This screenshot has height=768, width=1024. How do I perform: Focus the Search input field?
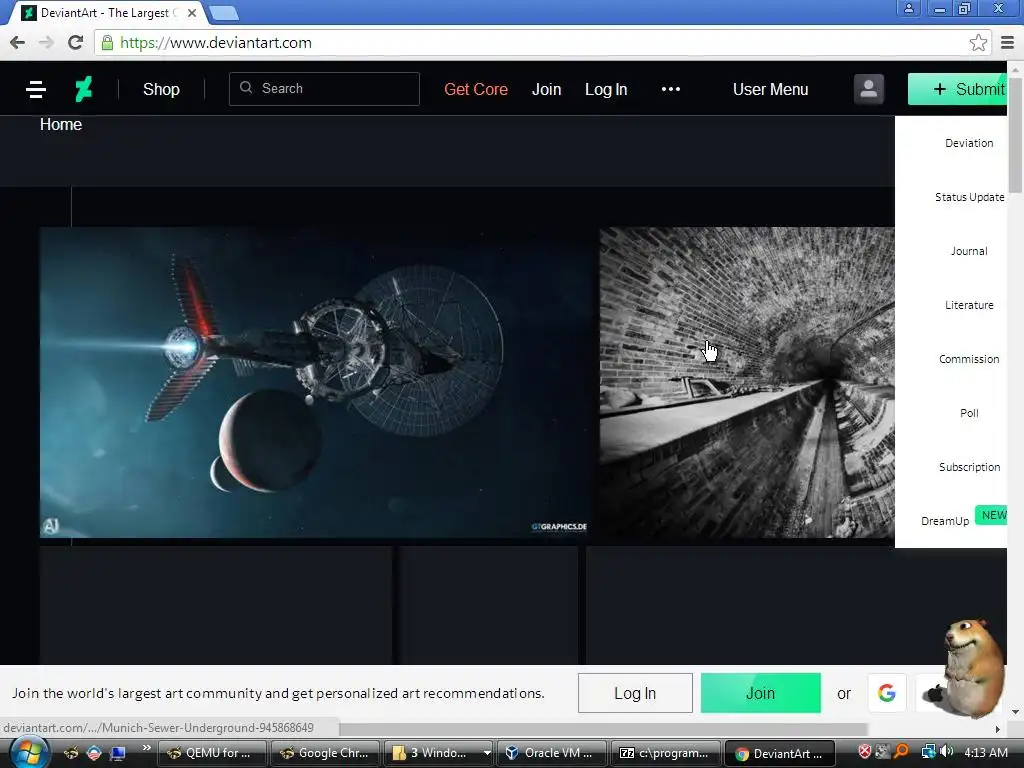tap(324, 89)
